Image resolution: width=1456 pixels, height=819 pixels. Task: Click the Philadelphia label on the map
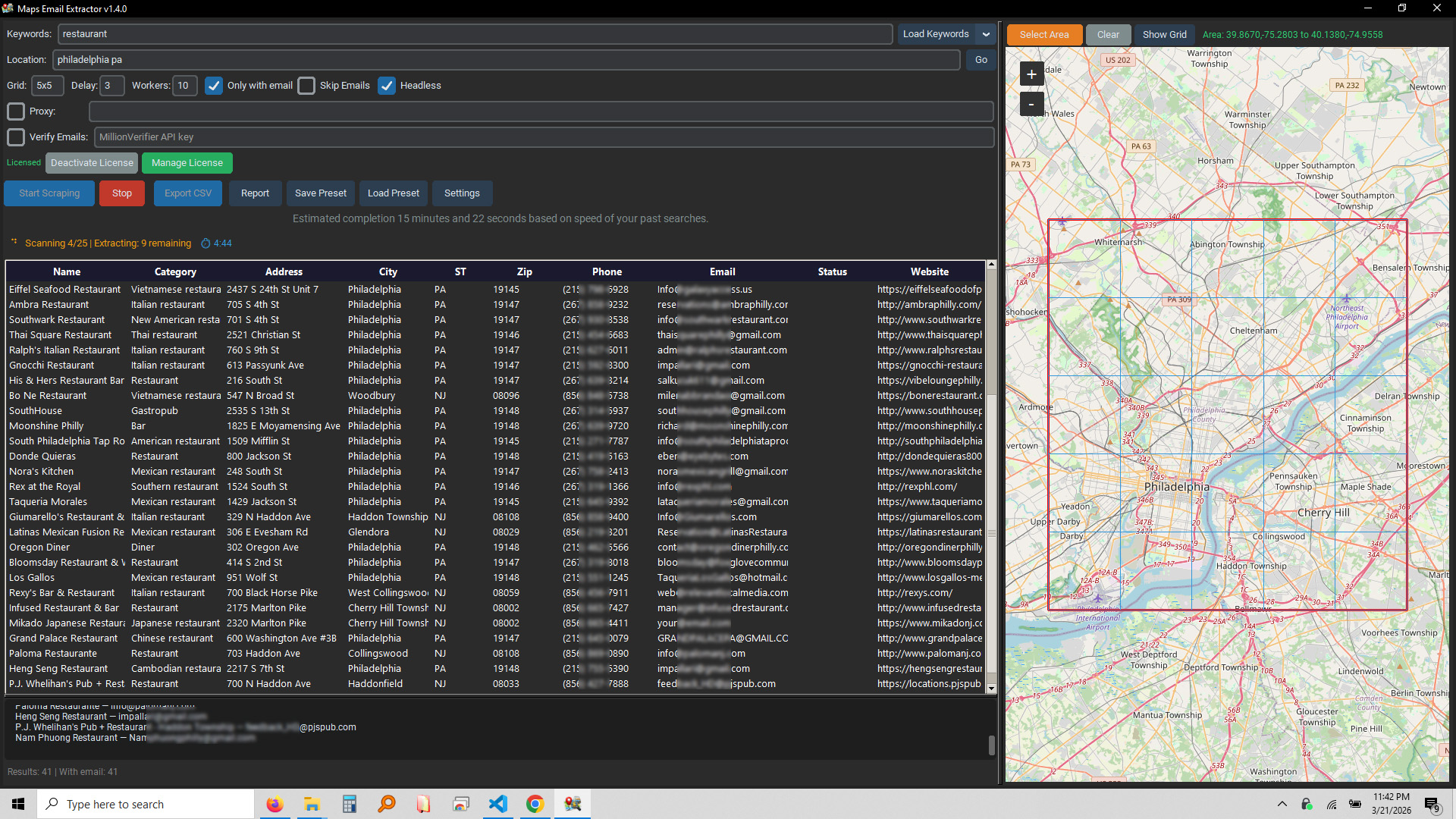(x=1176, y=487)
